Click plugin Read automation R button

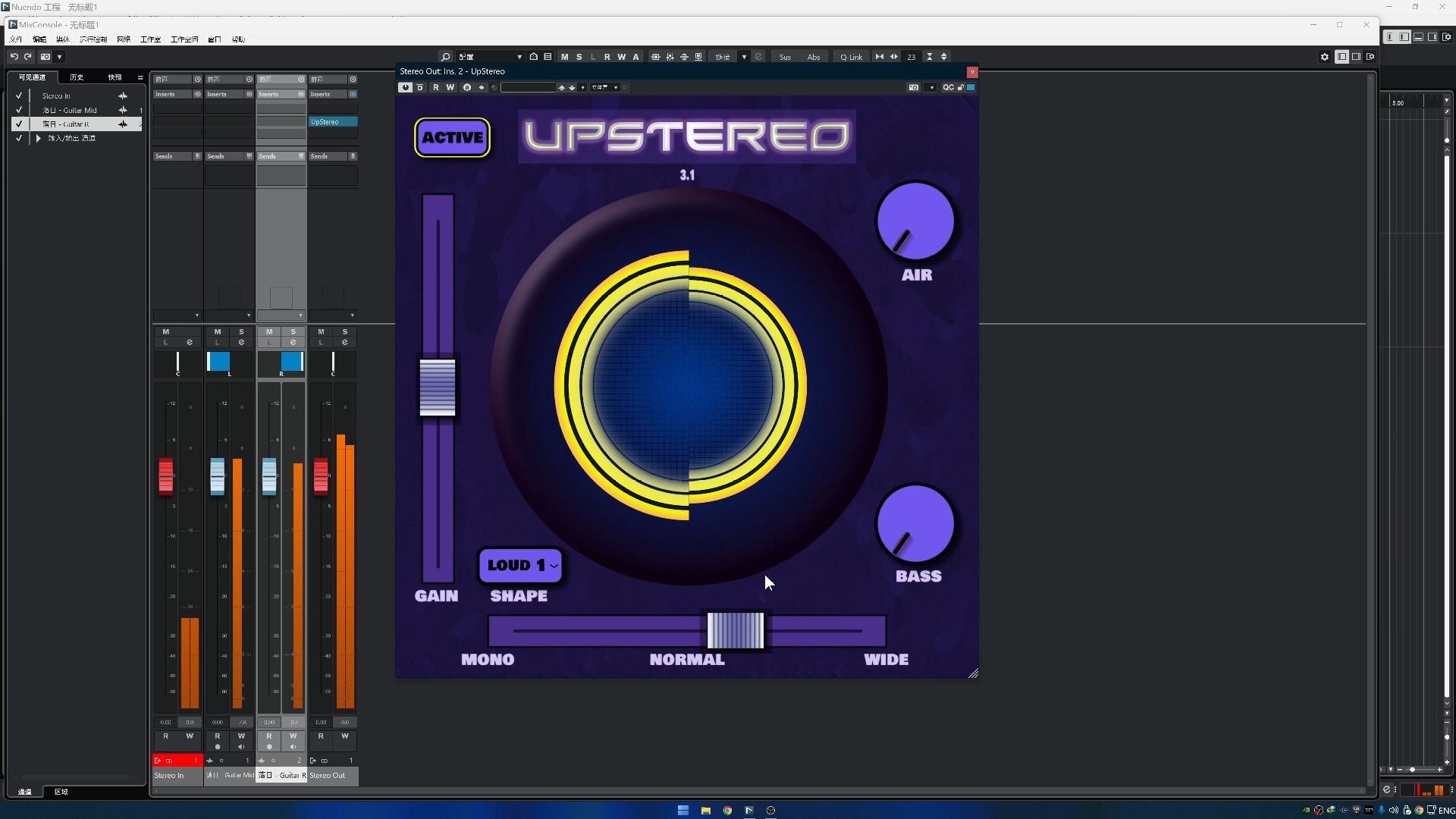point(436,88)
